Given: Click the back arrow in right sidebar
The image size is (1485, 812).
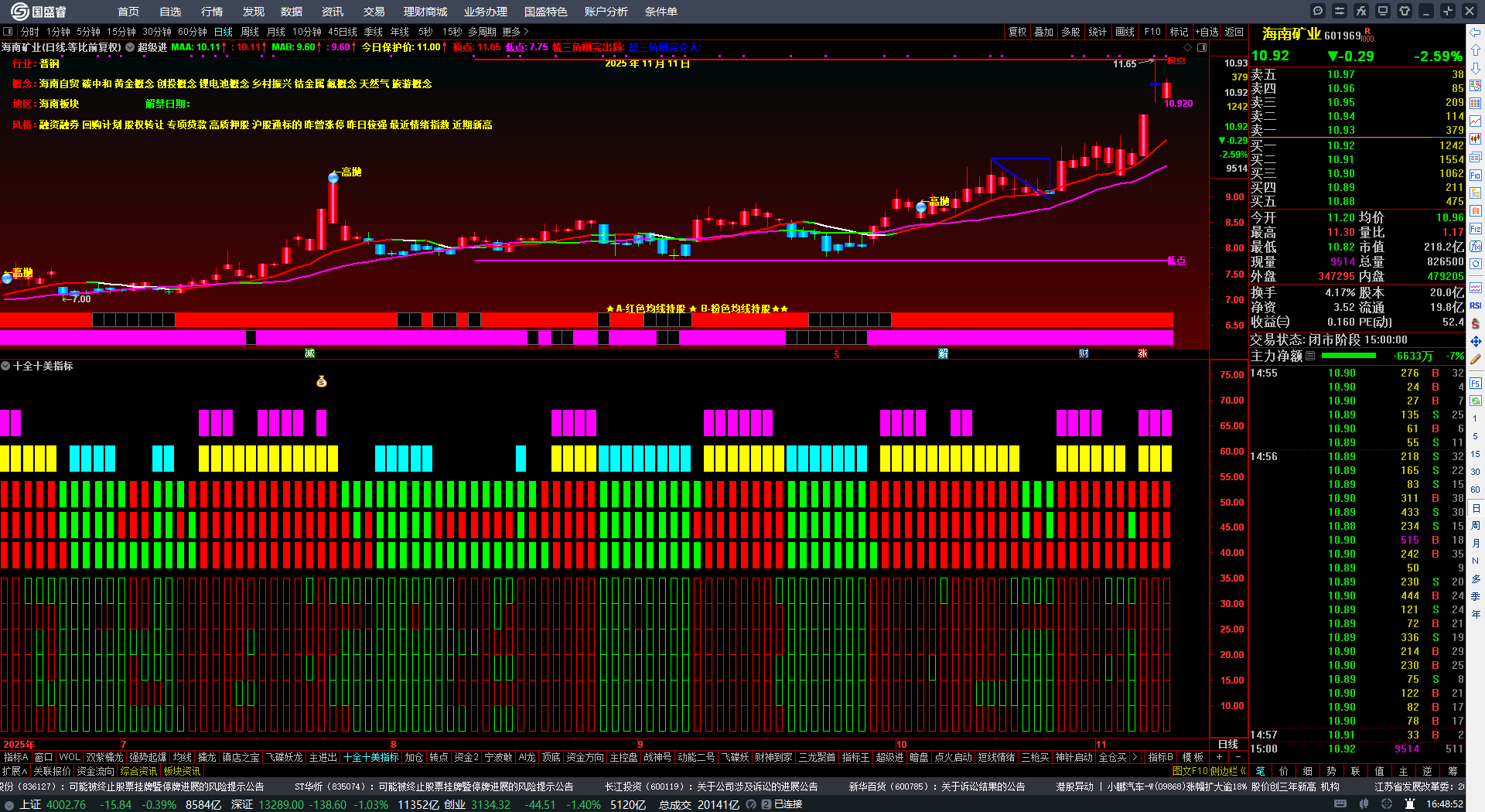Looking at the screenshot, I should point(1476,32).
